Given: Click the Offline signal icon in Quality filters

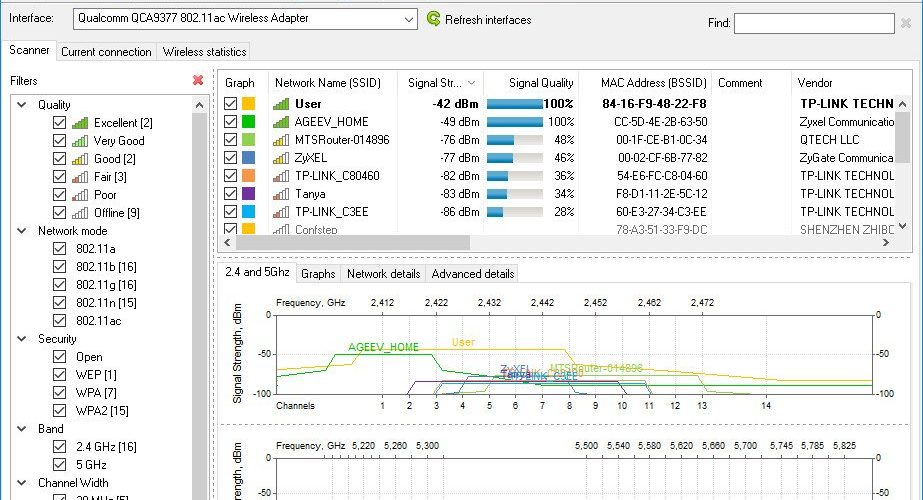Looking at the screenshot, I should point(79,213).
